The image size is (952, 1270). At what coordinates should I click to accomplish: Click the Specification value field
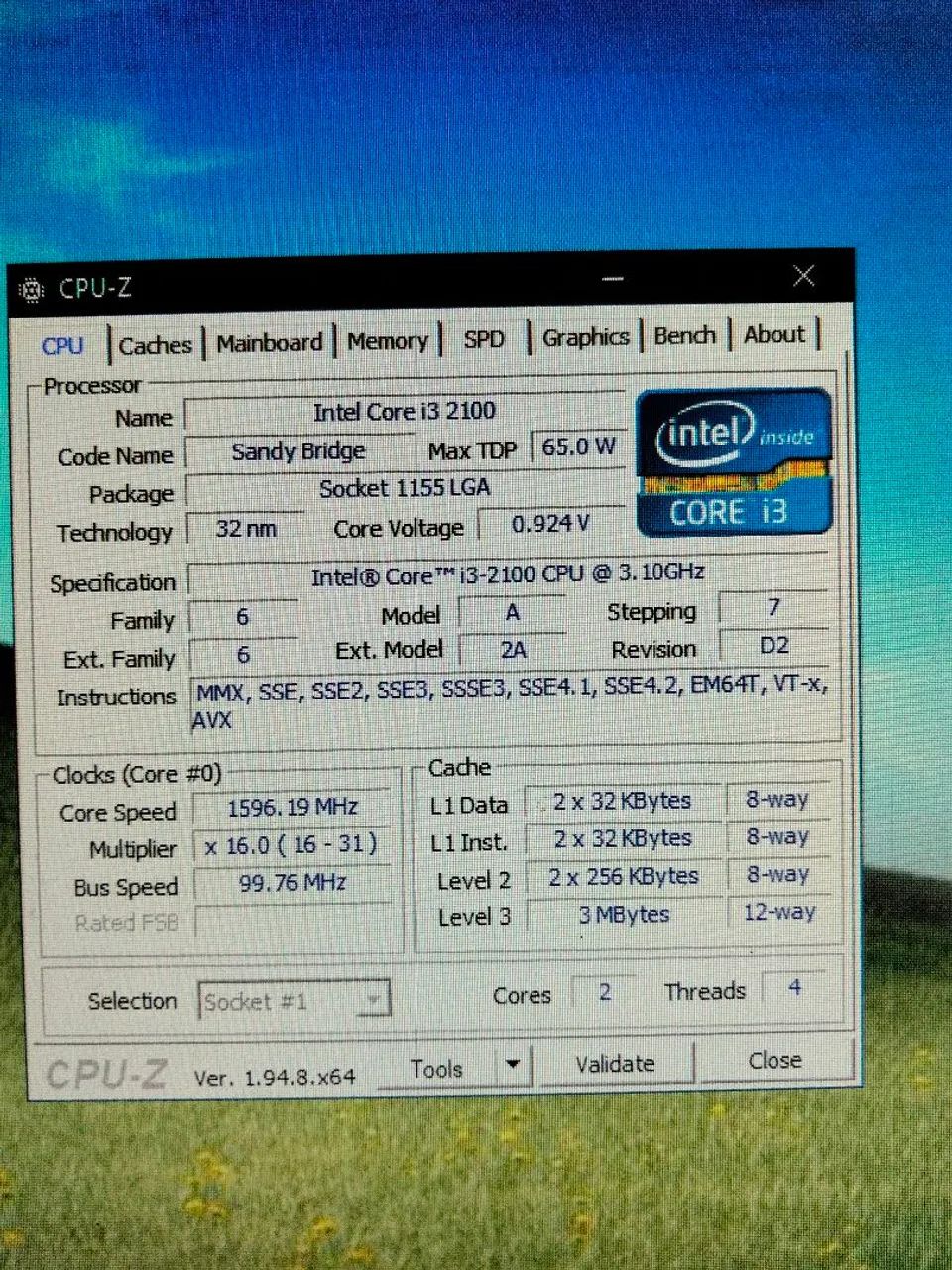point(508,574)
